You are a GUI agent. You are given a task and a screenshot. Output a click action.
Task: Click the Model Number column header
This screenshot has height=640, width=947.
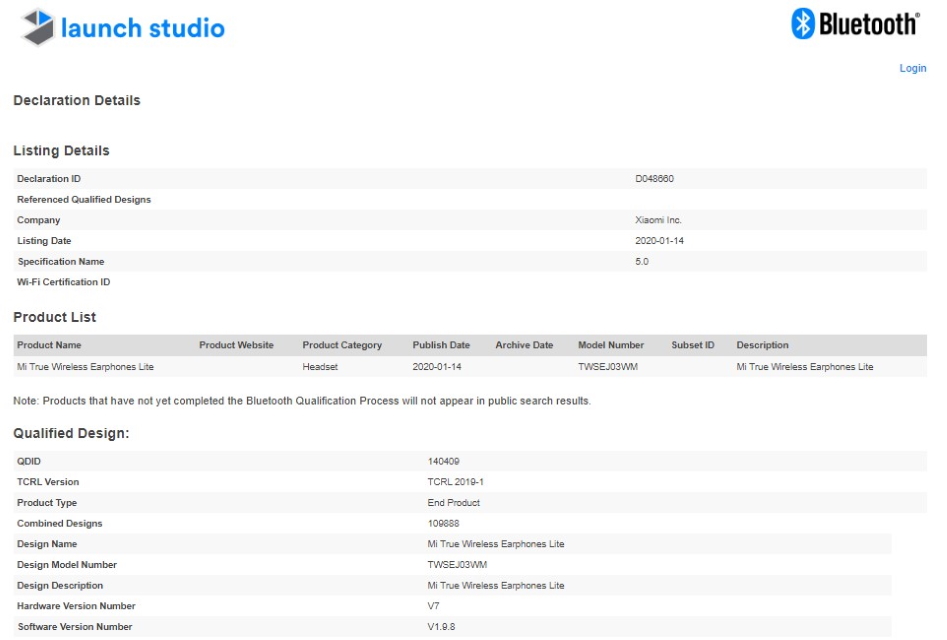point(611,345)
